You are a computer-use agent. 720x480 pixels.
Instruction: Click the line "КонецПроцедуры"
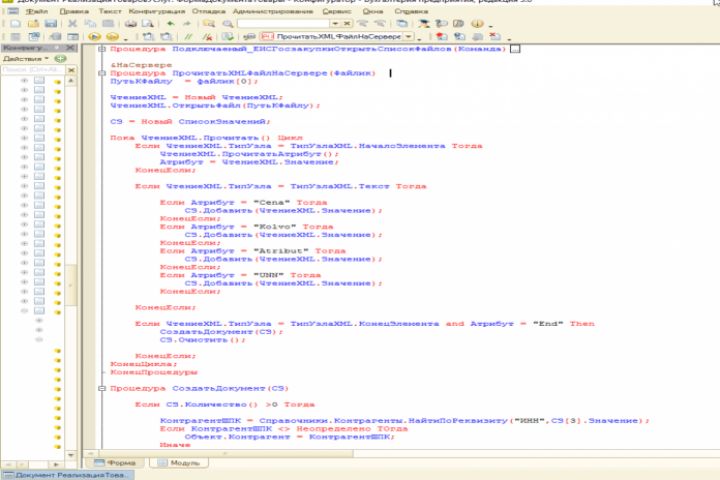154,372
